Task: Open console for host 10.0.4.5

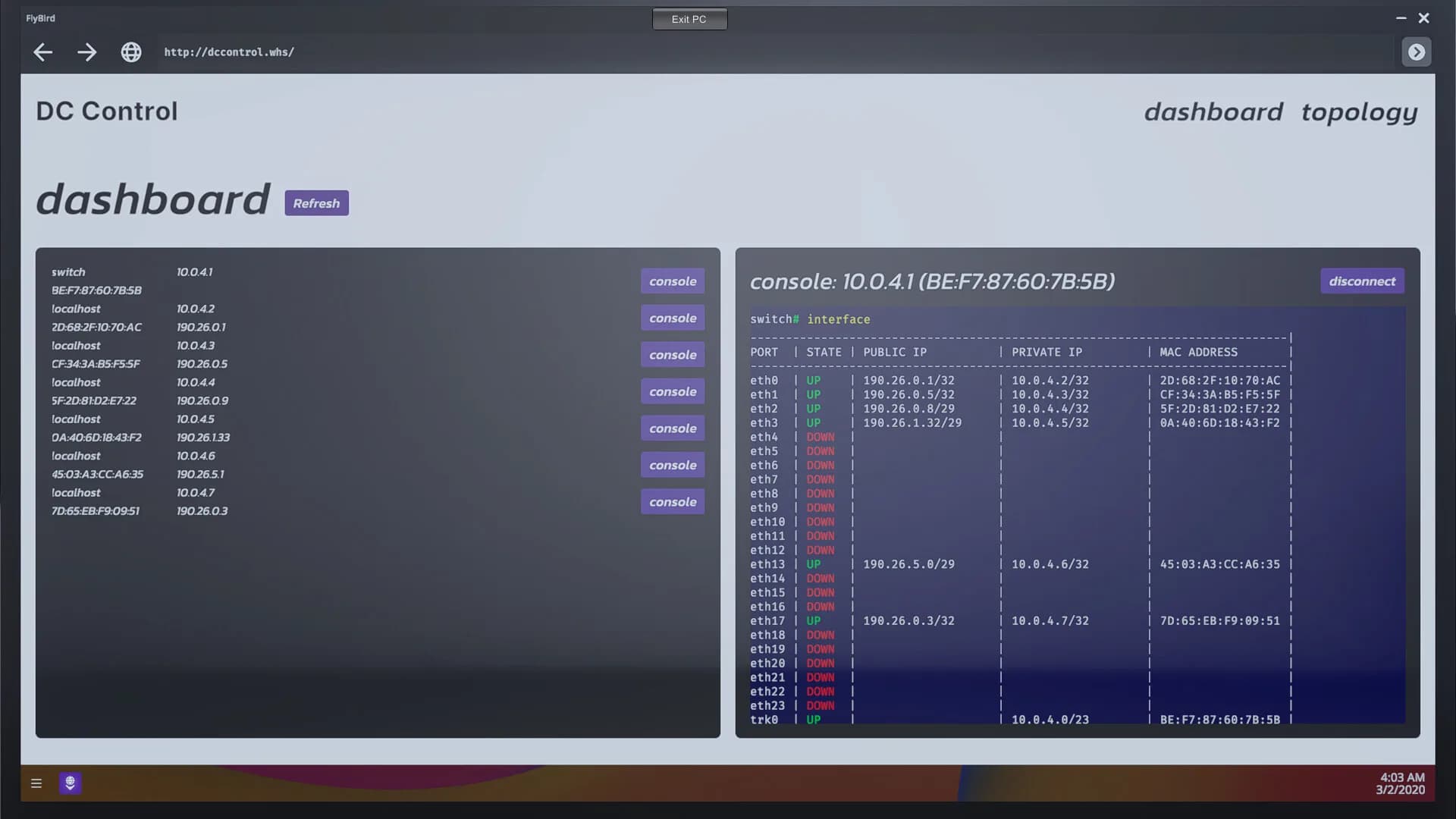Action: [673, 428]
